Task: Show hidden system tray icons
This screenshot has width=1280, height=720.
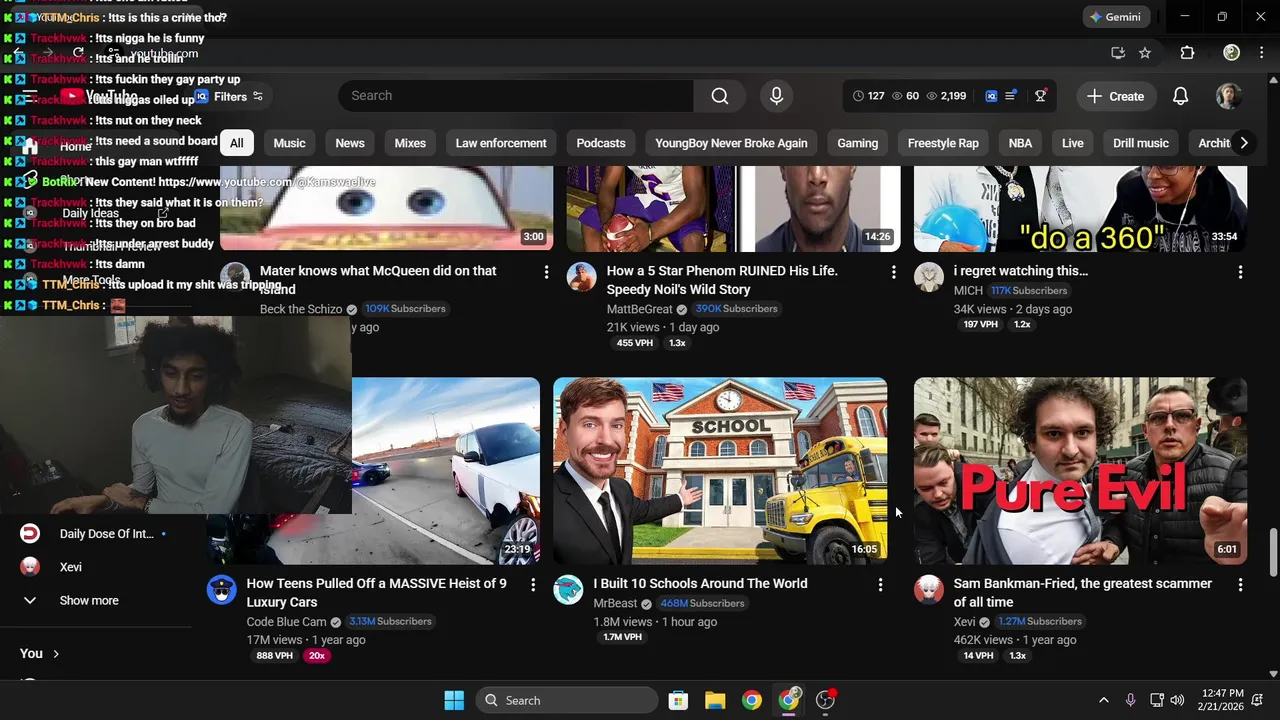Action: coord(1104,700)
